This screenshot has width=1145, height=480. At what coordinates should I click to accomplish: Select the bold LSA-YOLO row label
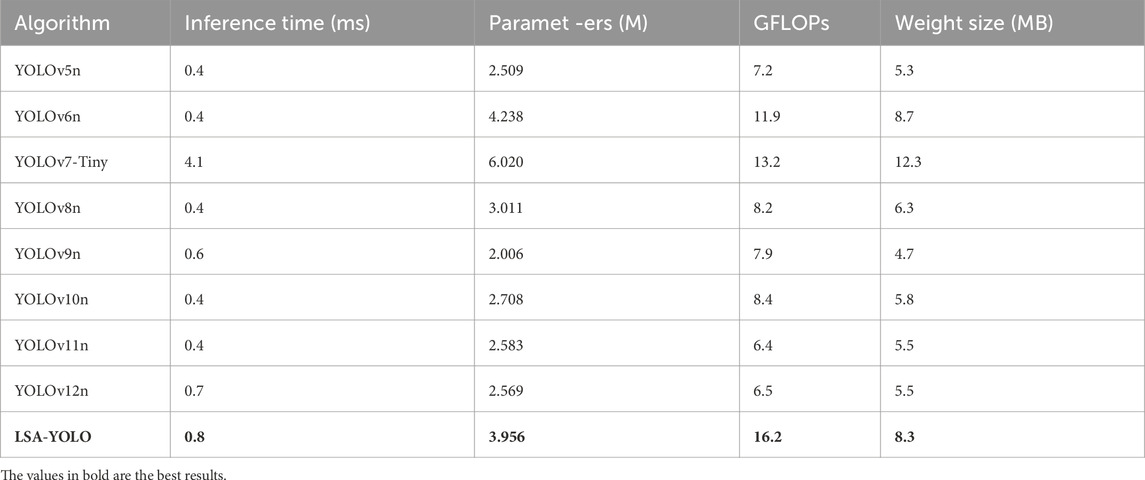(50, 435)
